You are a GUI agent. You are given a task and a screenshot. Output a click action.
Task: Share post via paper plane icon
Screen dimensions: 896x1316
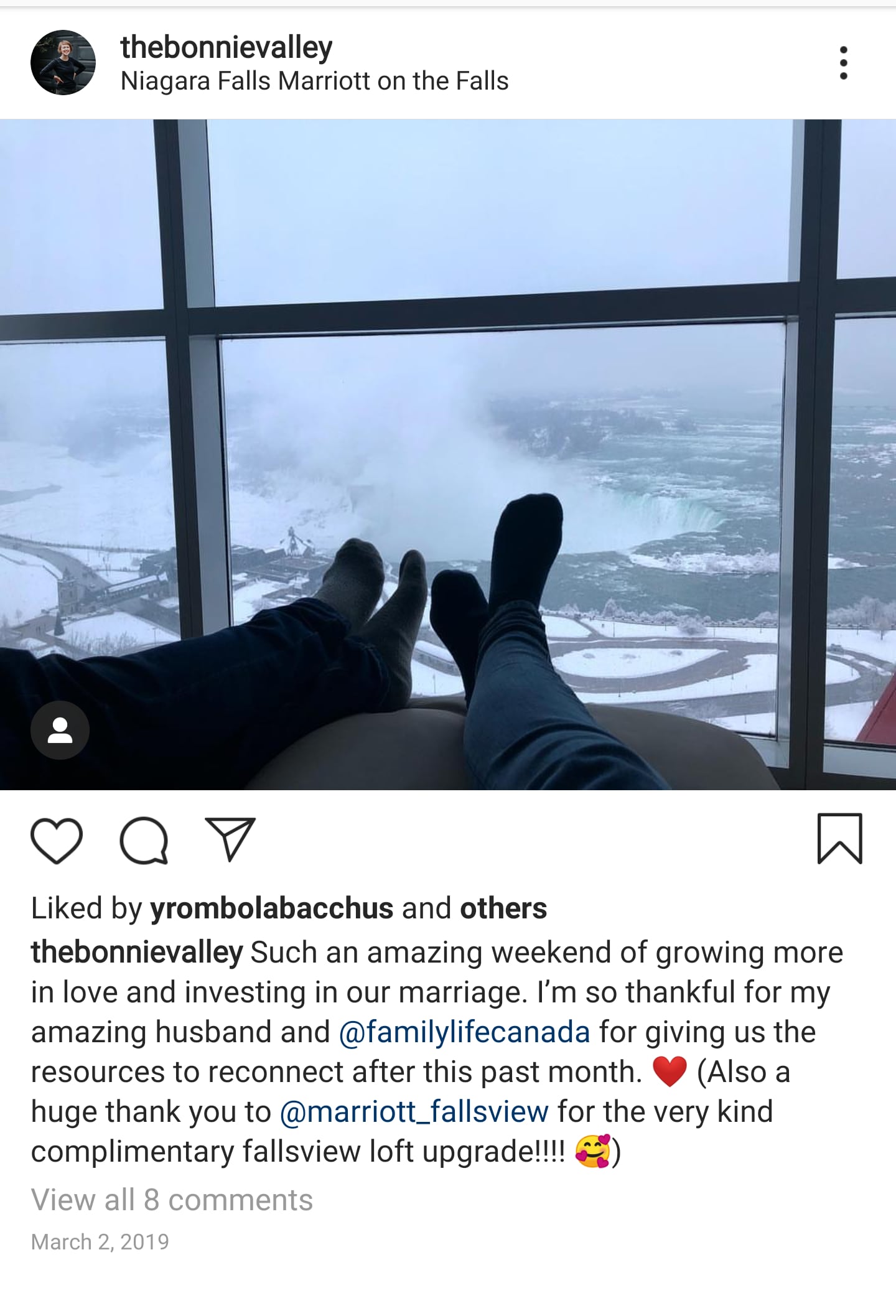coord(230,839)
